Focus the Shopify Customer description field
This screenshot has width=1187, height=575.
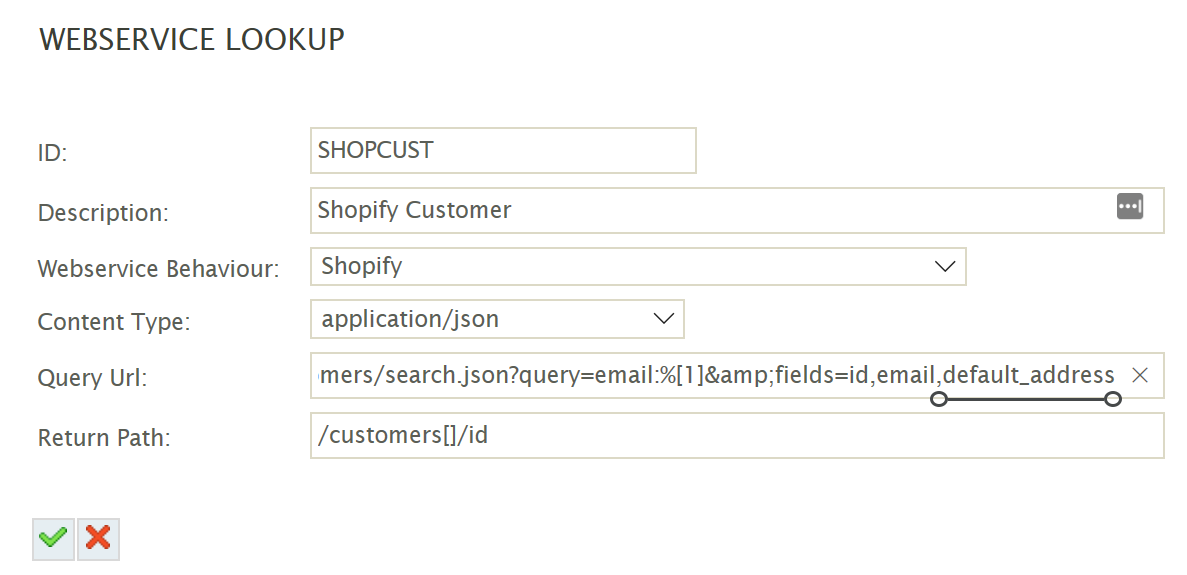(x=700, y=210)
